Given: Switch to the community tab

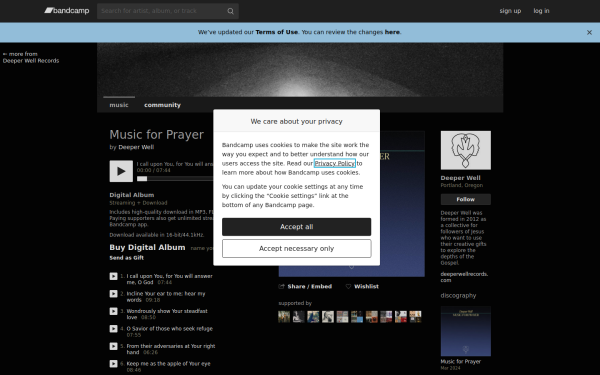Looking at the screenshot, I should [162, 105].
